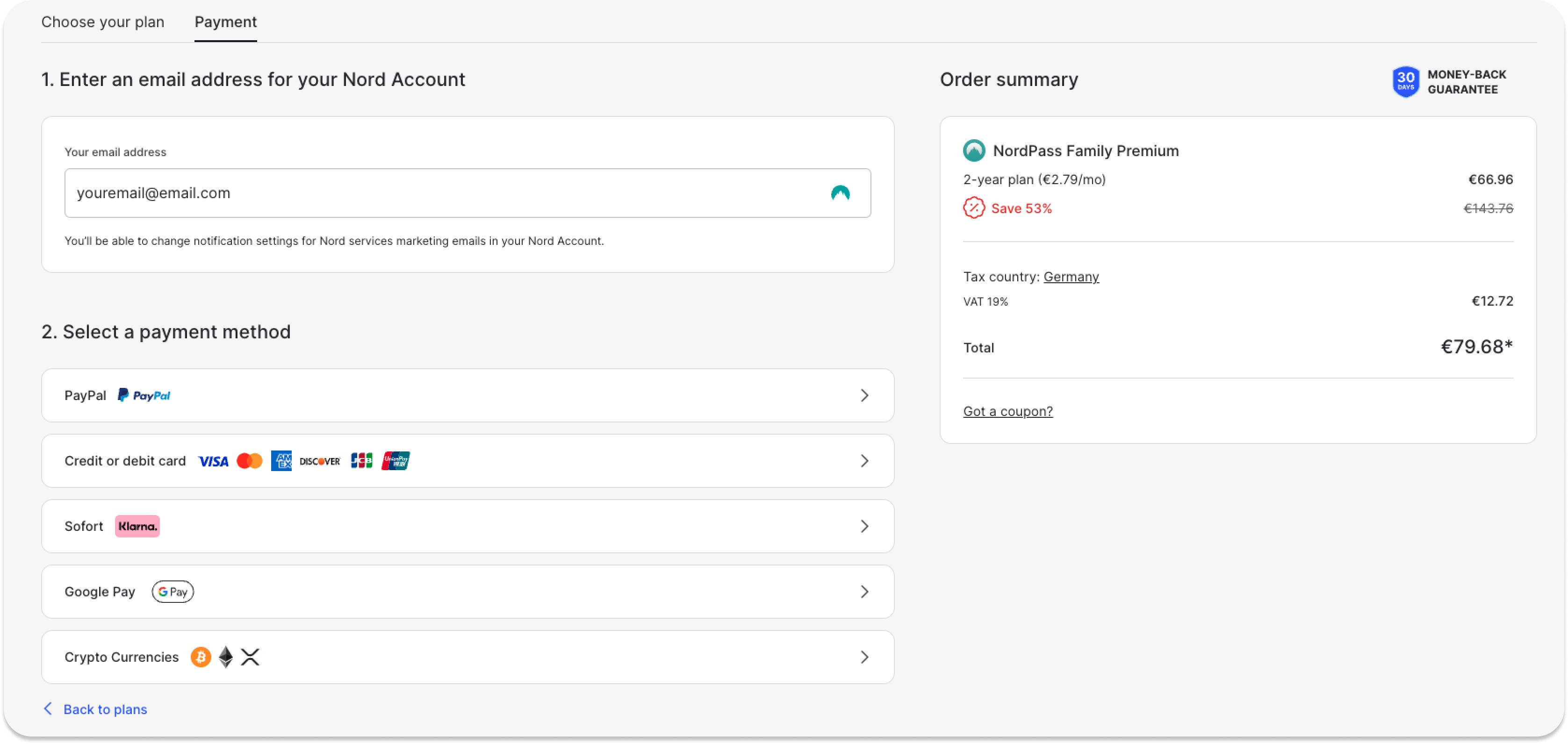Viewport: 1568px width, 744px height.
Task: Click the Visa card logo
Action: [x=213, y=461]
